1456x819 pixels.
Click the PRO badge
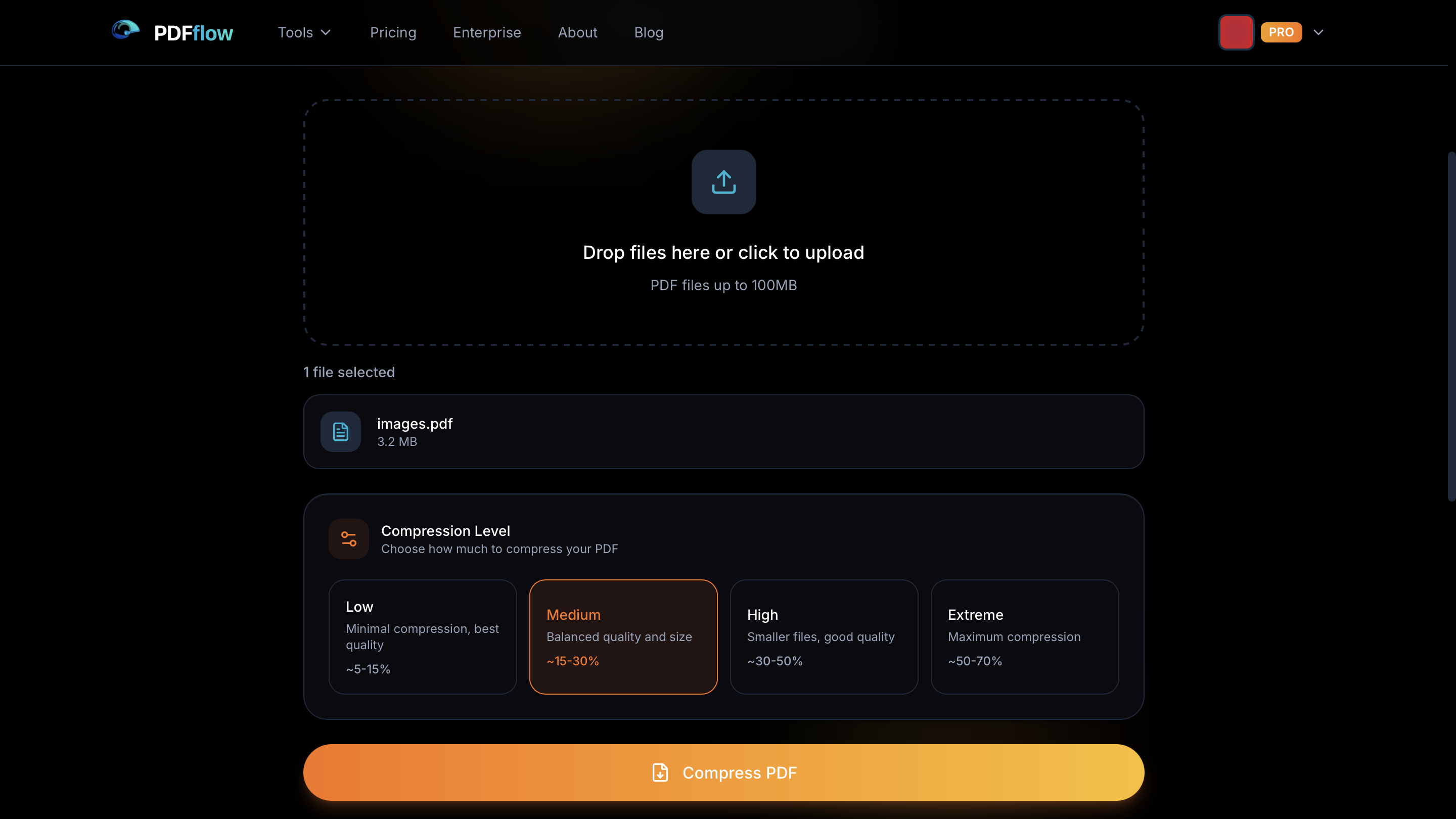(x=1281, y=32)
